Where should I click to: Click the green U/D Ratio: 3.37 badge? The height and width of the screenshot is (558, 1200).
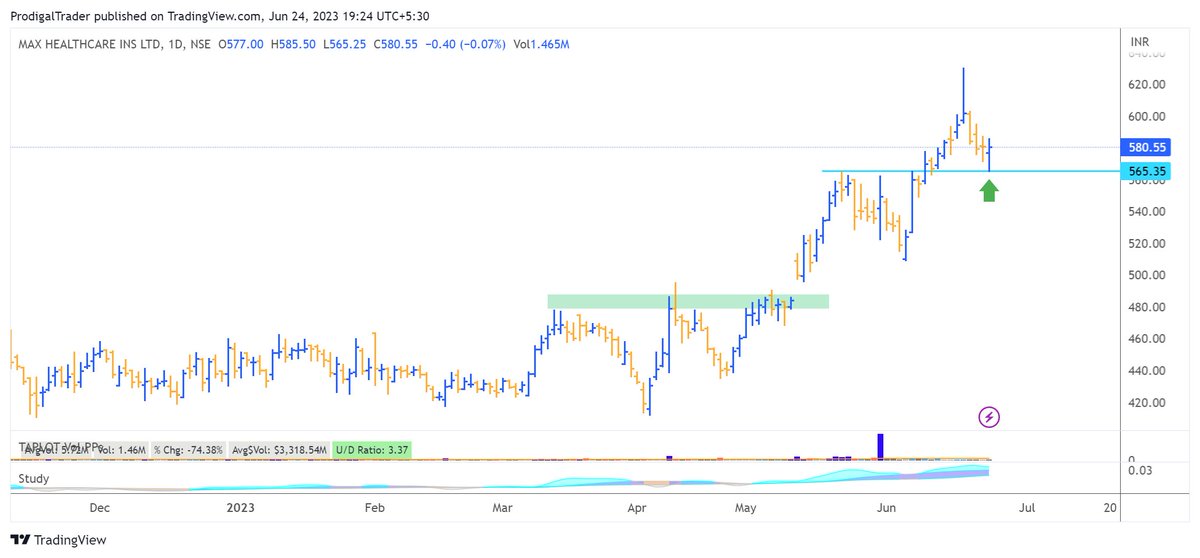coord(373,451)
